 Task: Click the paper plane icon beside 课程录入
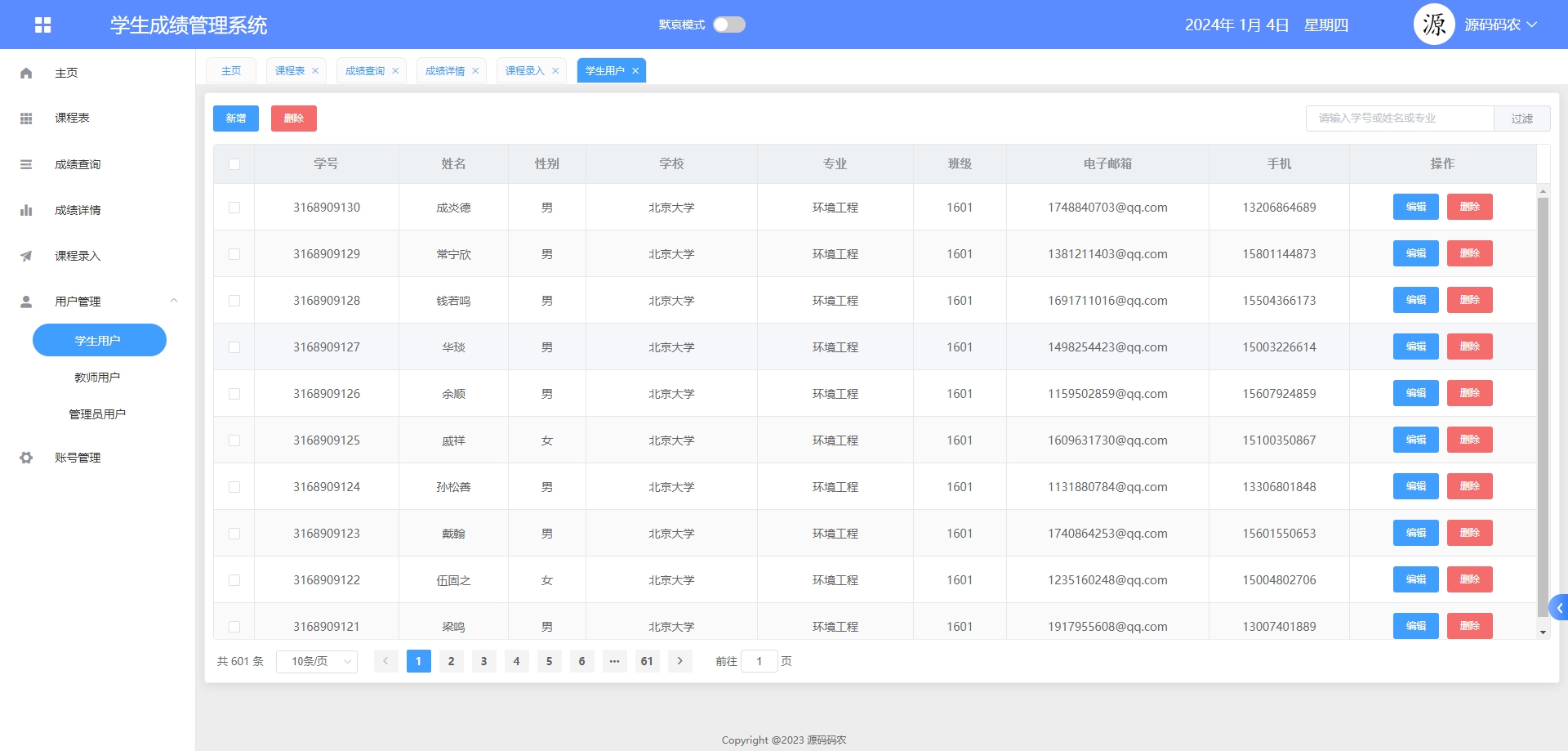pos(26,256)
